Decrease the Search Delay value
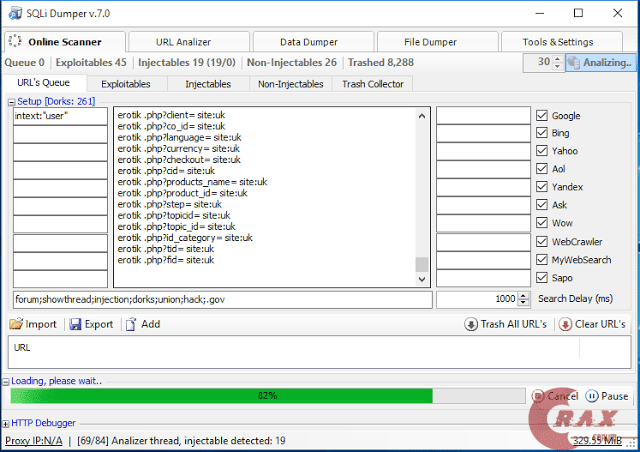640x452 pixels. (x=523, y=303)
